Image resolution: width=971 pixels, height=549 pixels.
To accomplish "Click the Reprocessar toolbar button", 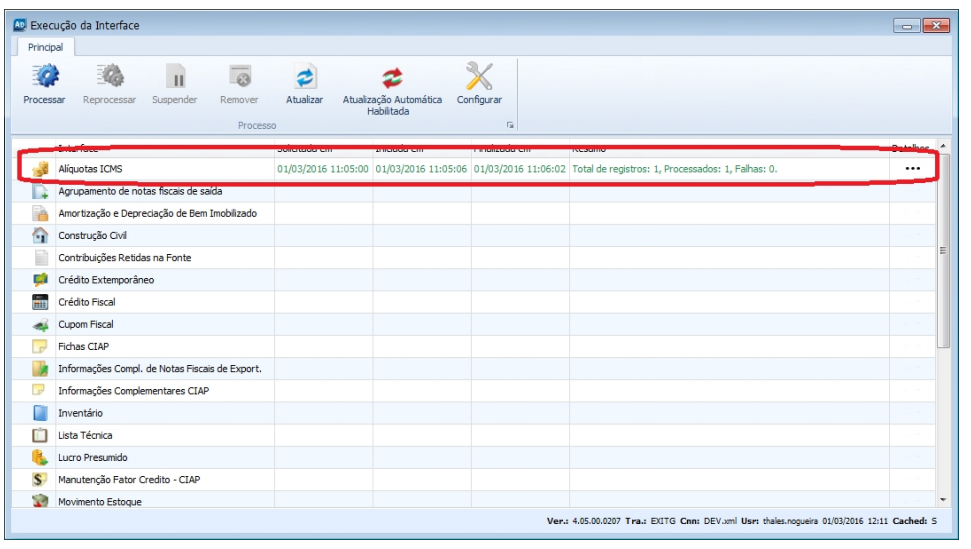I will [109, 77].
